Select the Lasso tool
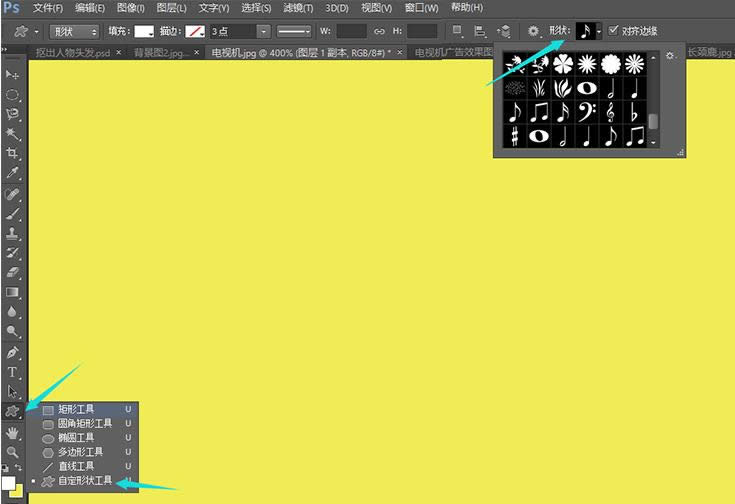This screenshot has height=504, width=735. coord(12,114)
